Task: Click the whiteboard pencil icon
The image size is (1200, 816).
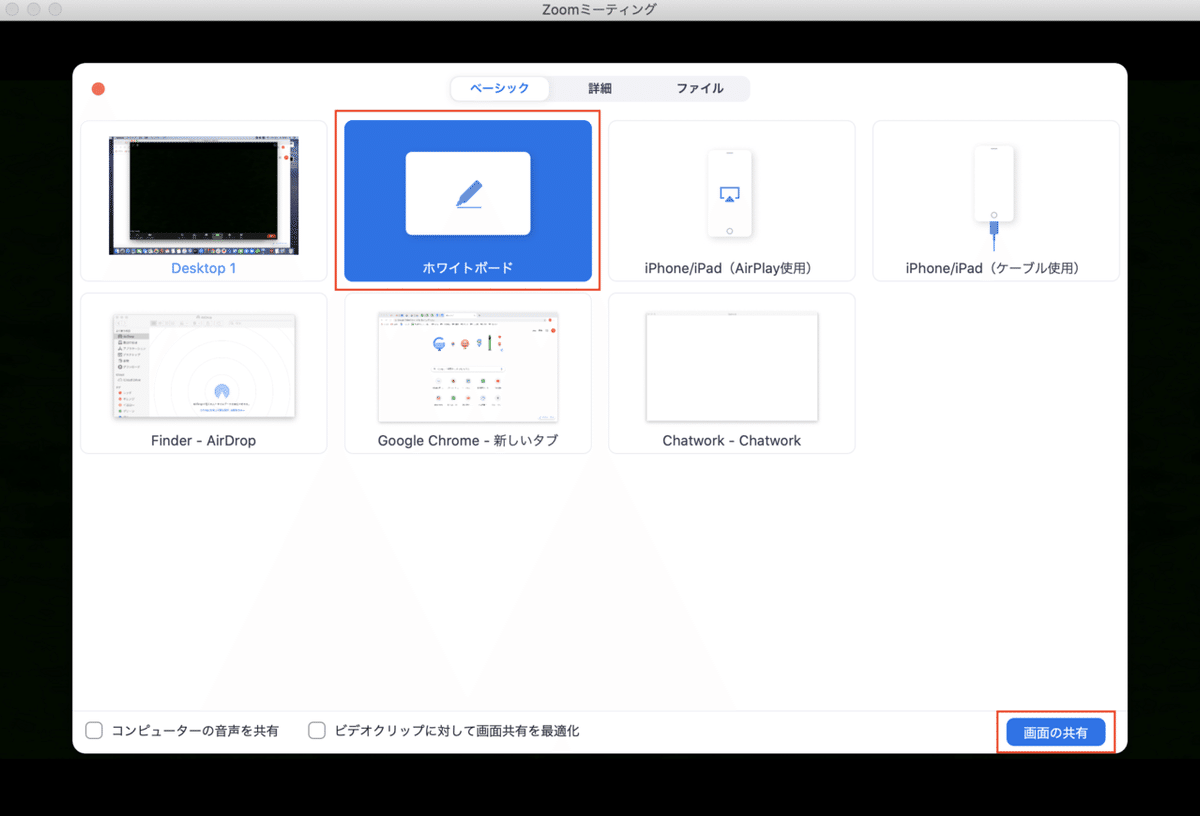Action: tap(467, 192)
